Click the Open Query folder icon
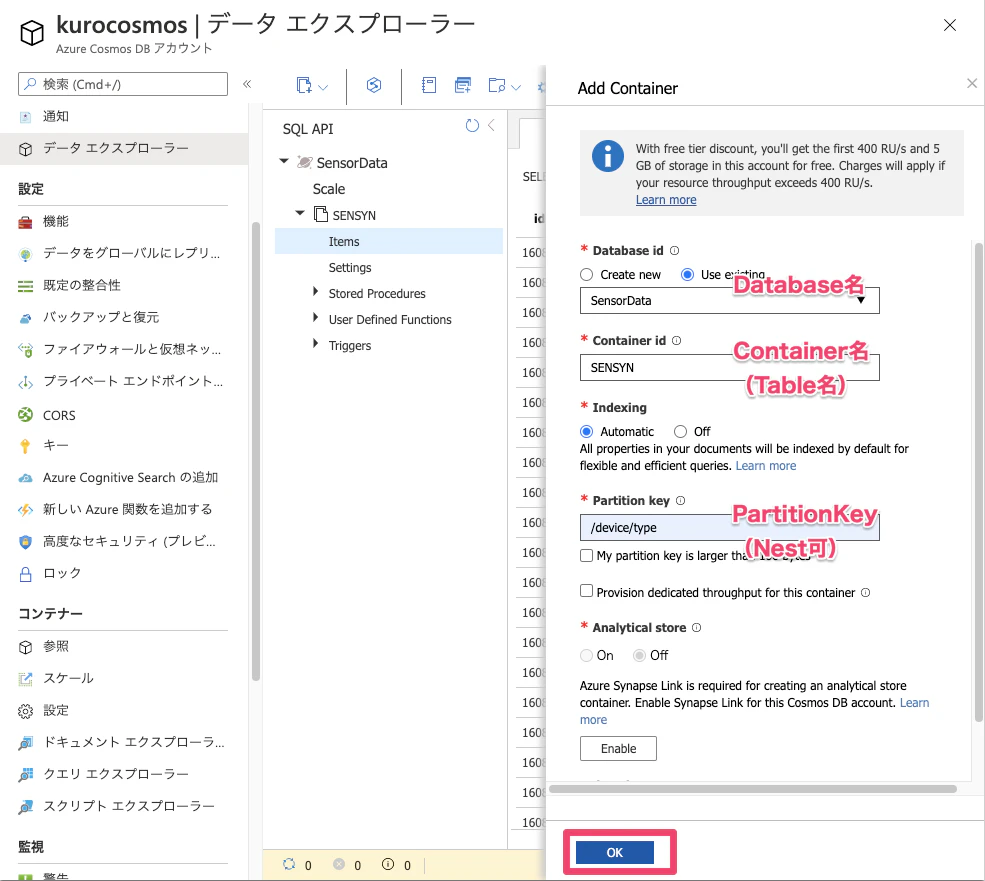 point(497,85)
